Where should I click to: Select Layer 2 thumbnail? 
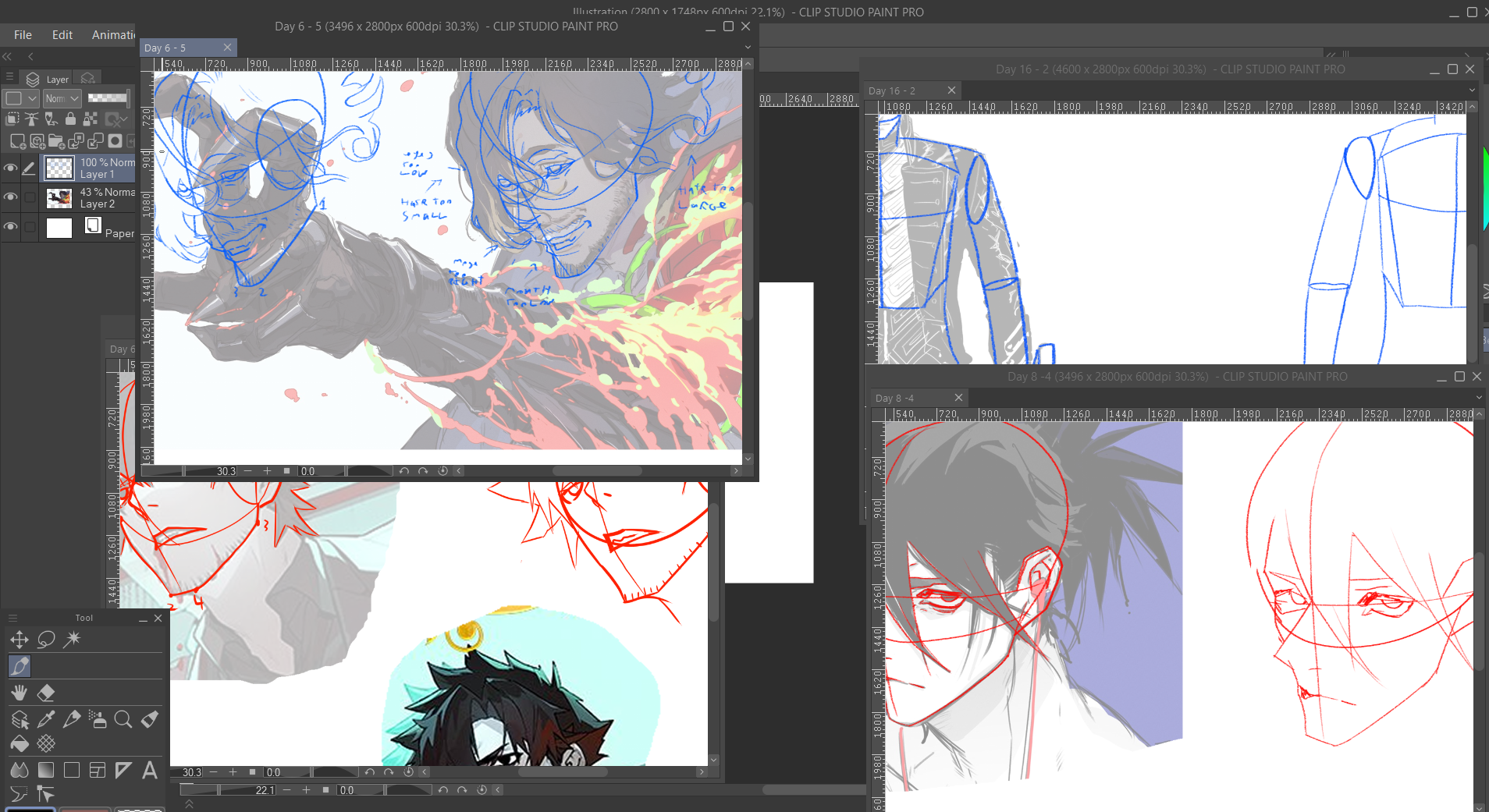[59, 197]
